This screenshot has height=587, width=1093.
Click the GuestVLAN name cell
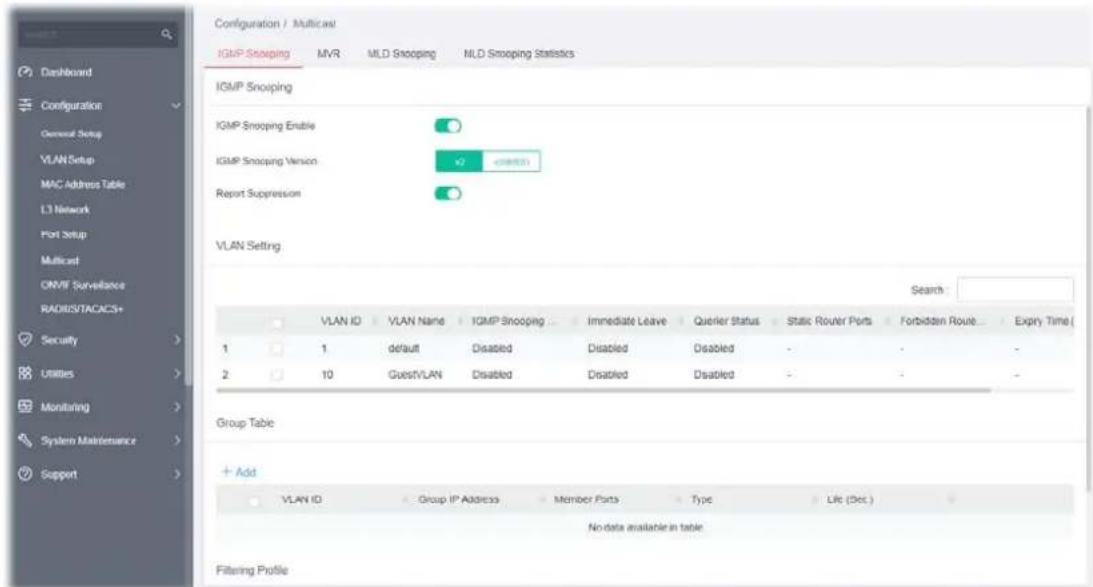415,375
